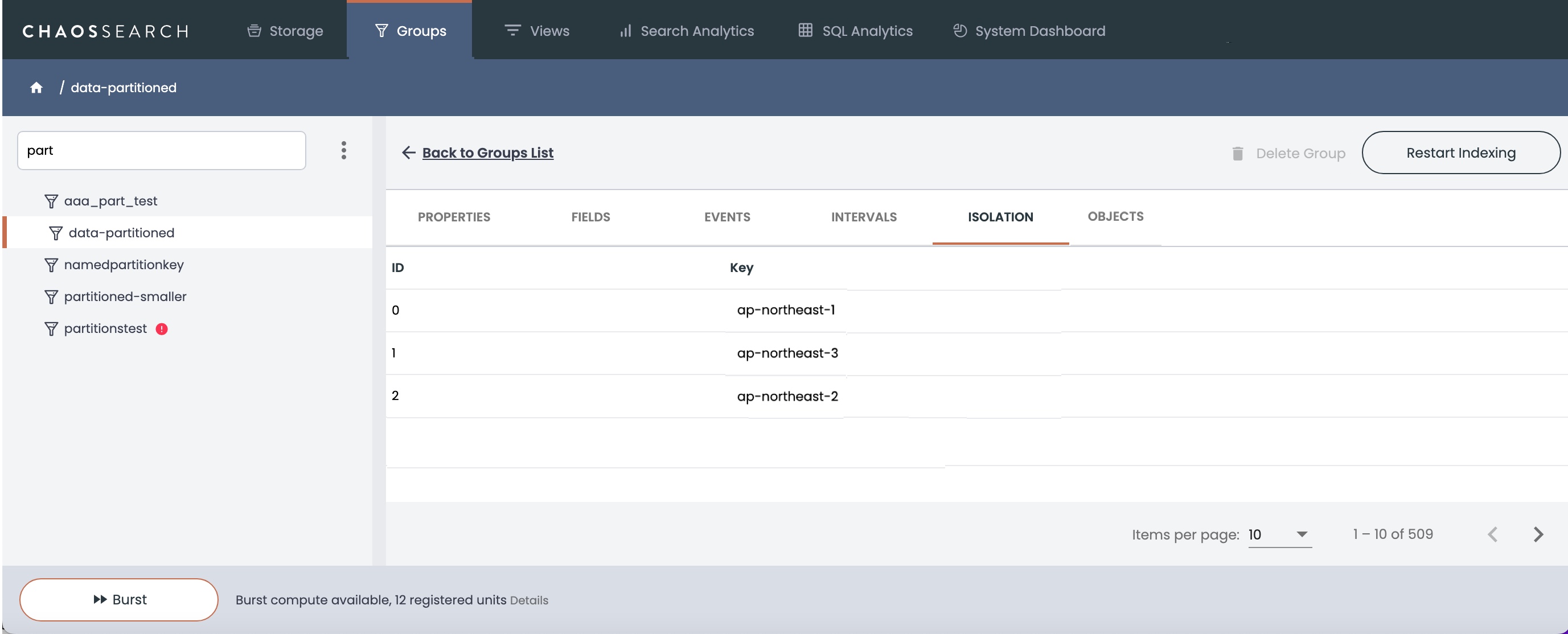Click the group search input field

tap(161, 150)
